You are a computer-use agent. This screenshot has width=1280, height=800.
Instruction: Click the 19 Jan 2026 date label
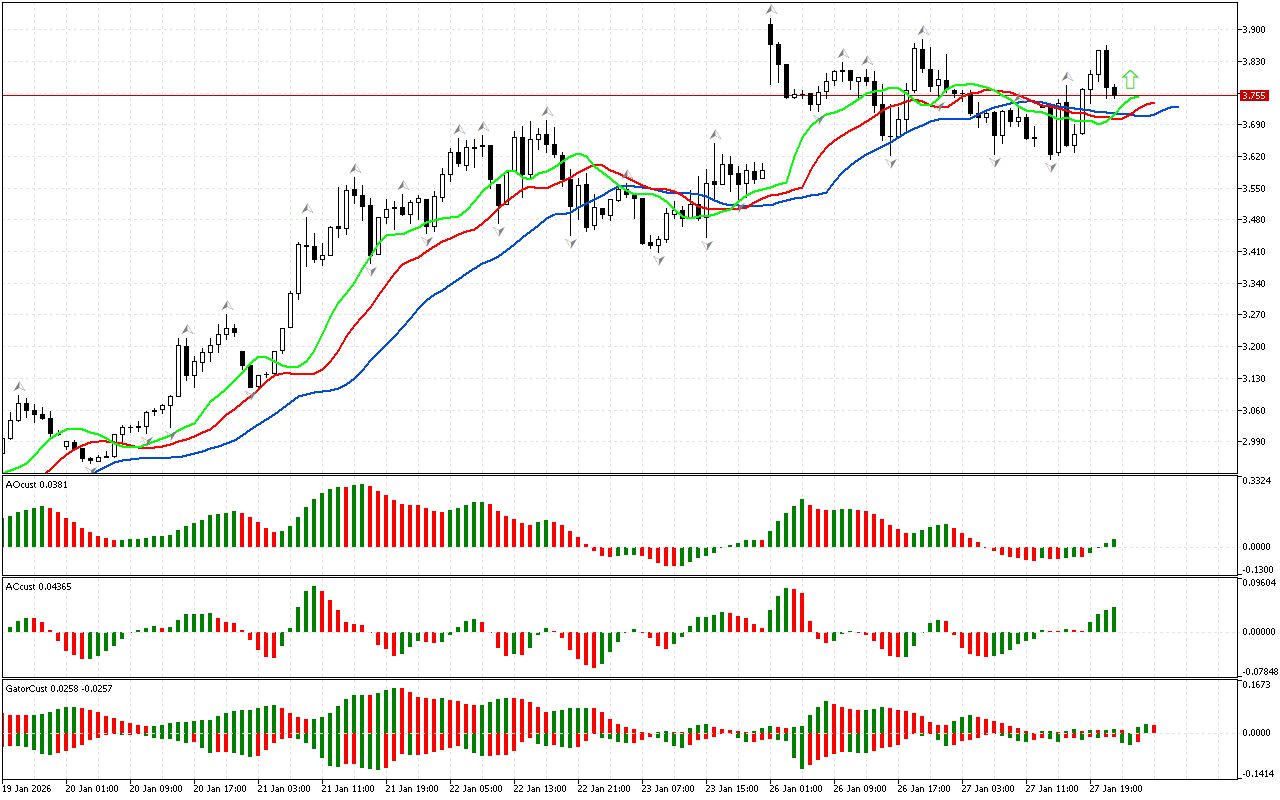26,789
